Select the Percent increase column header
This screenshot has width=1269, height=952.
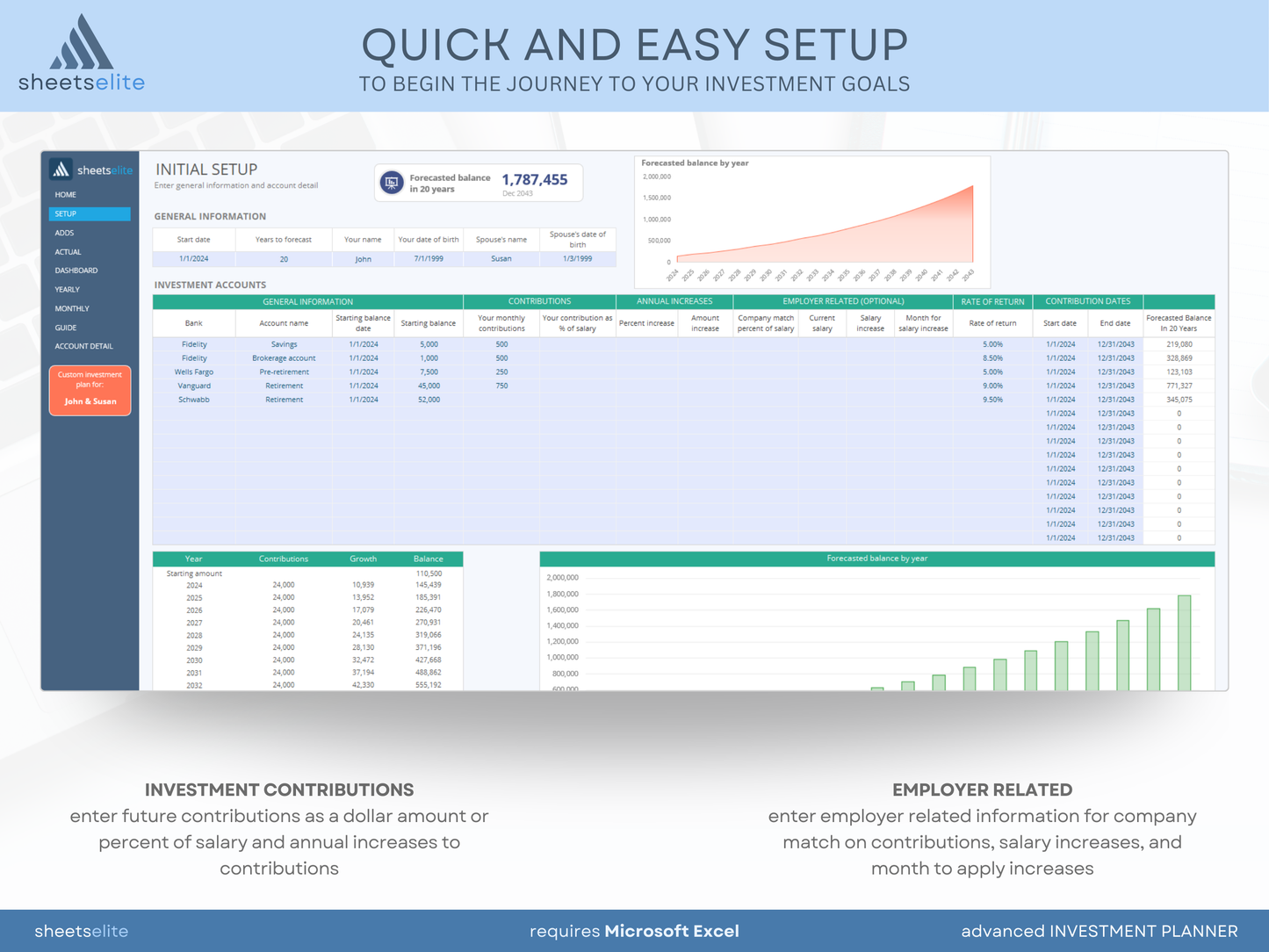pos(646,323)
